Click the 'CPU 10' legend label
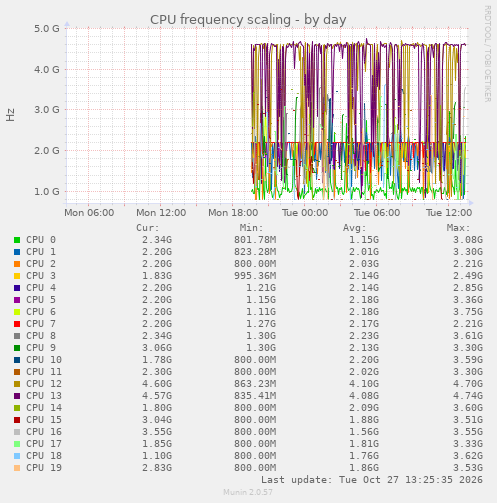This screenshot has height=503, width=497. pyautogui.click(x=44, y=360)
